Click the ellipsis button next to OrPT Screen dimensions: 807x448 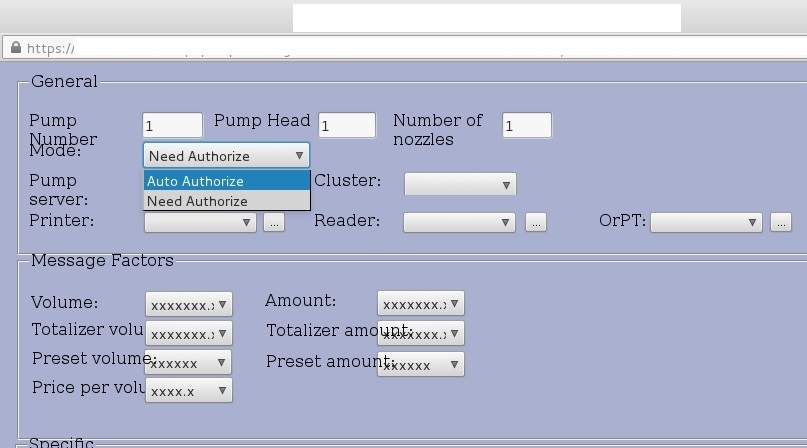point(781,222)
